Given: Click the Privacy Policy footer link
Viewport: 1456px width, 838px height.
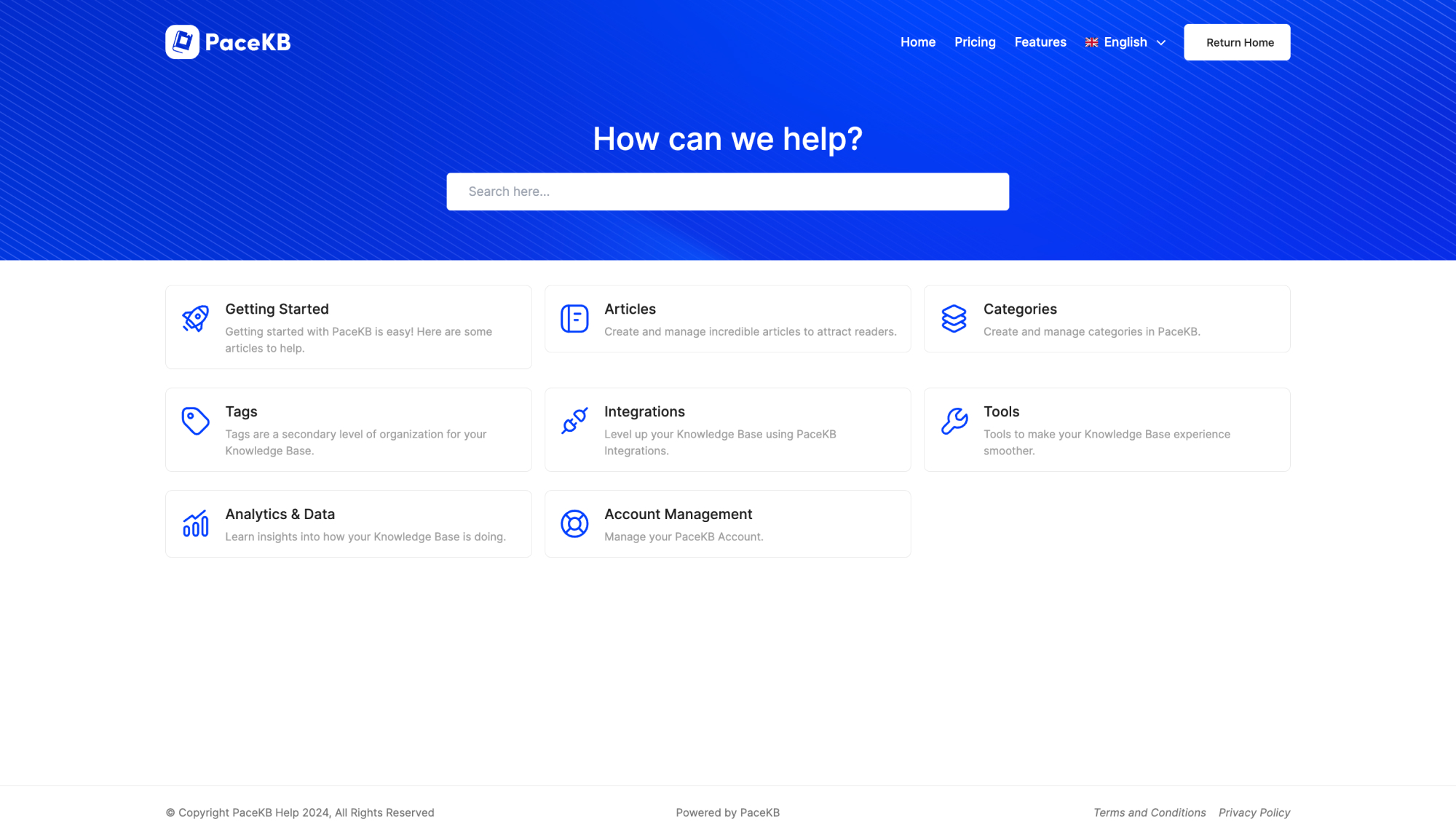Looking at the screenshot, I should 1253,811.
